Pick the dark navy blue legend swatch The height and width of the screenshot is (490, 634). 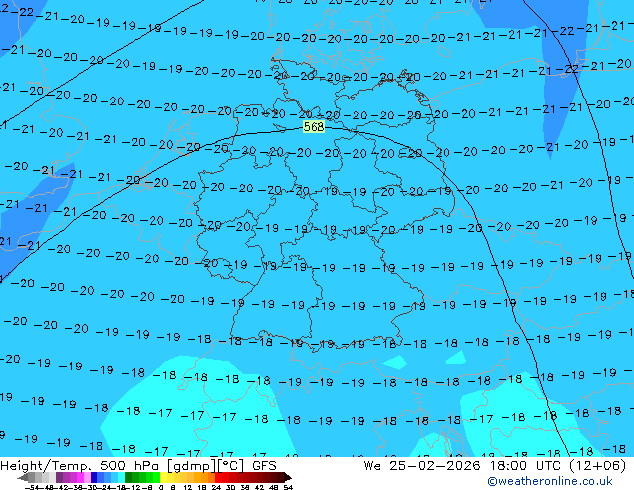point(94,477)
